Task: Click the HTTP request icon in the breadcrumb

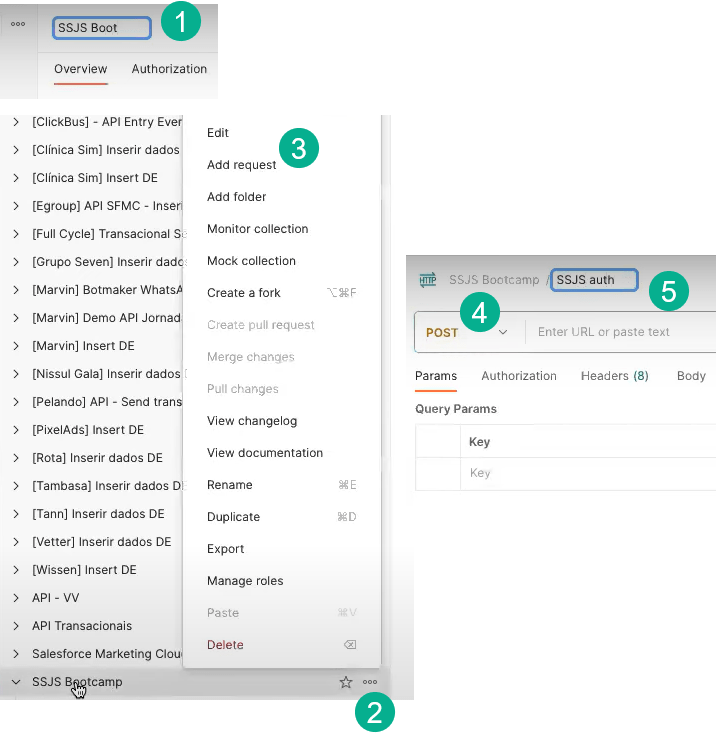Action: pyautogui.click(x=428, y=280)
